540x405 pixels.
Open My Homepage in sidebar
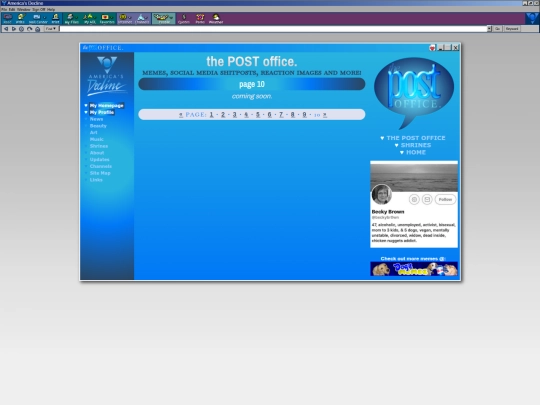(106, 105)
